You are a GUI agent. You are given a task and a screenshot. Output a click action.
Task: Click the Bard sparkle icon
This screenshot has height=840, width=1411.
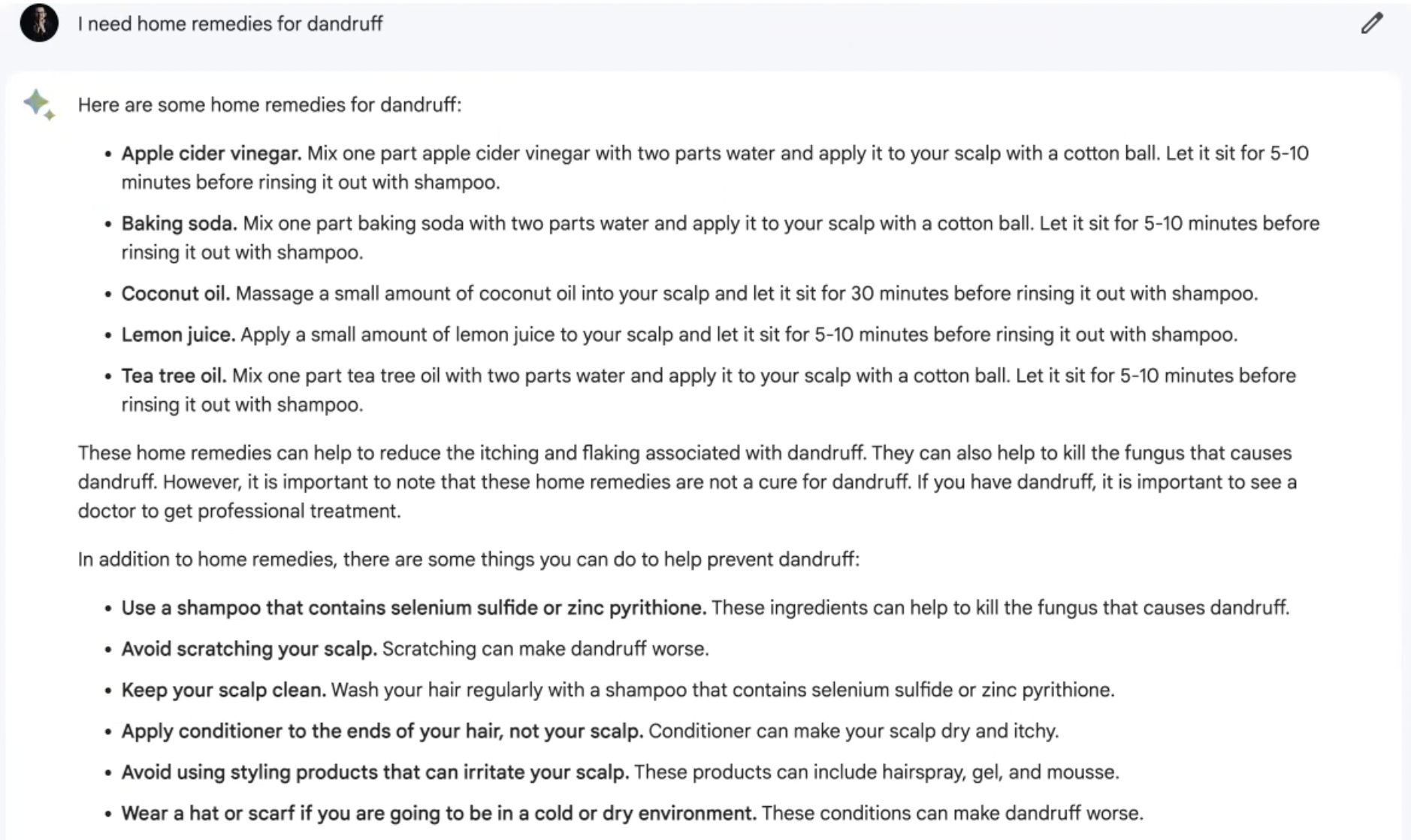(39, 104)
